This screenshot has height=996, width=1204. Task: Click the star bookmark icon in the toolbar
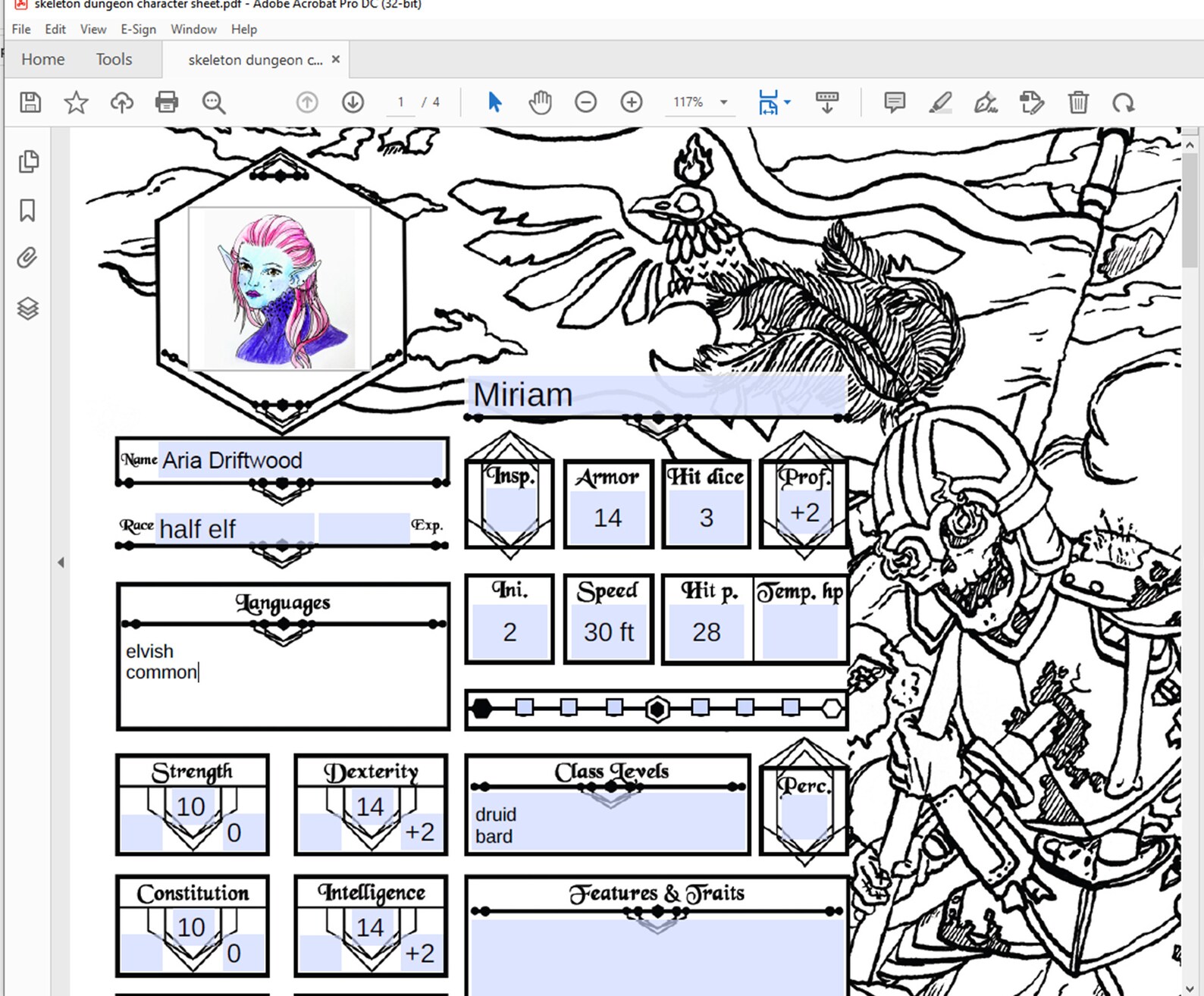pyautogui.click(x=76, y=102)
